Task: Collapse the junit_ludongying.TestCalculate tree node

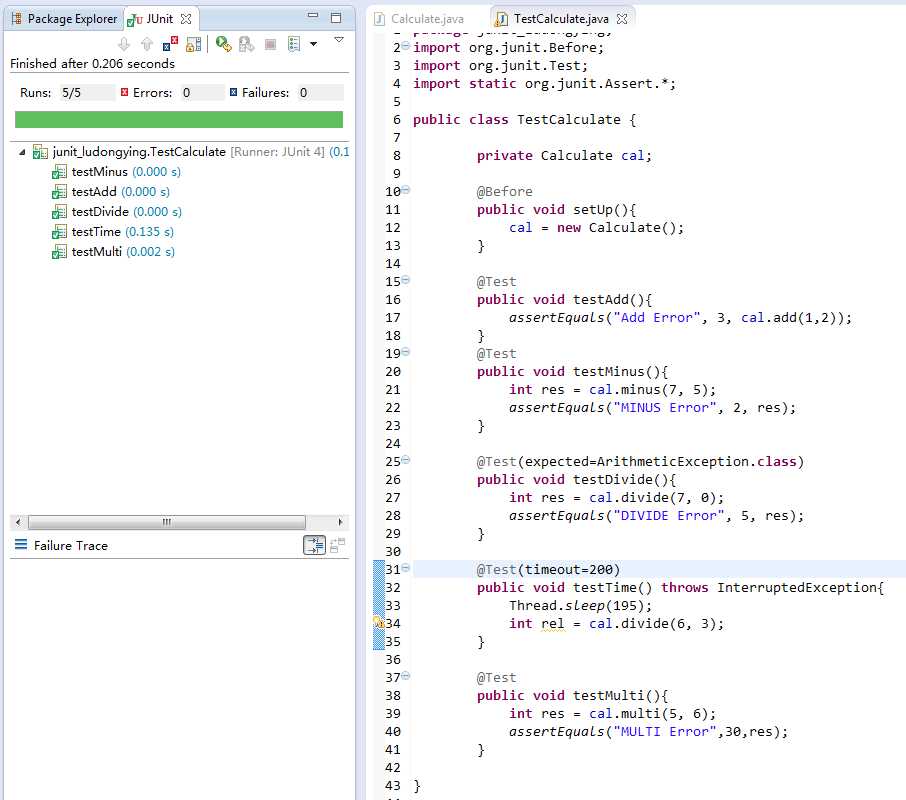Action: coord(22,152)
